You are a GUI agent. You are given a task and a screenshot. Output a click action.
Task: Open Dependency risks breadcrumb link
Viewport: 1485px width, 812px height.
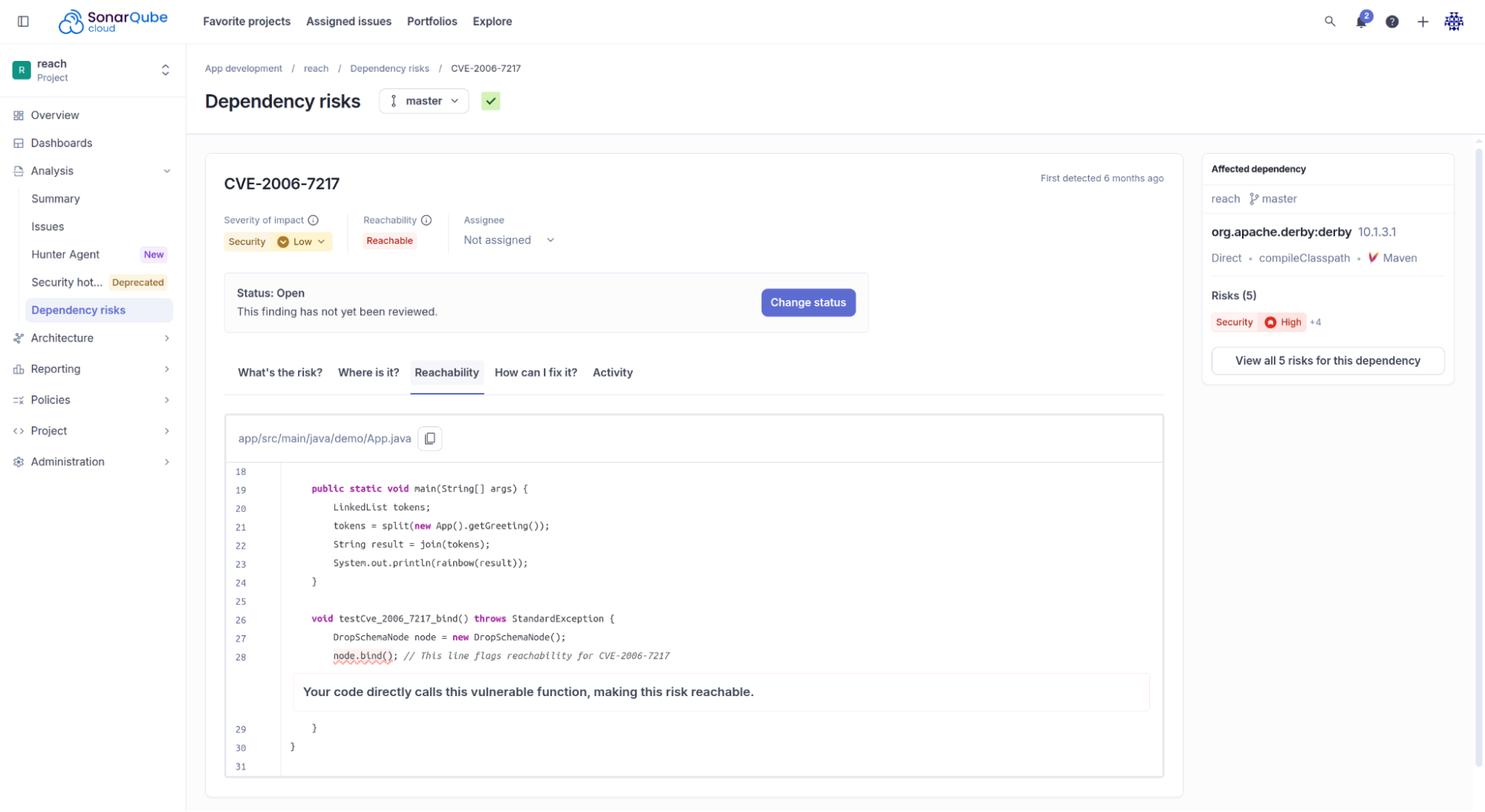(x=389, y=68)
